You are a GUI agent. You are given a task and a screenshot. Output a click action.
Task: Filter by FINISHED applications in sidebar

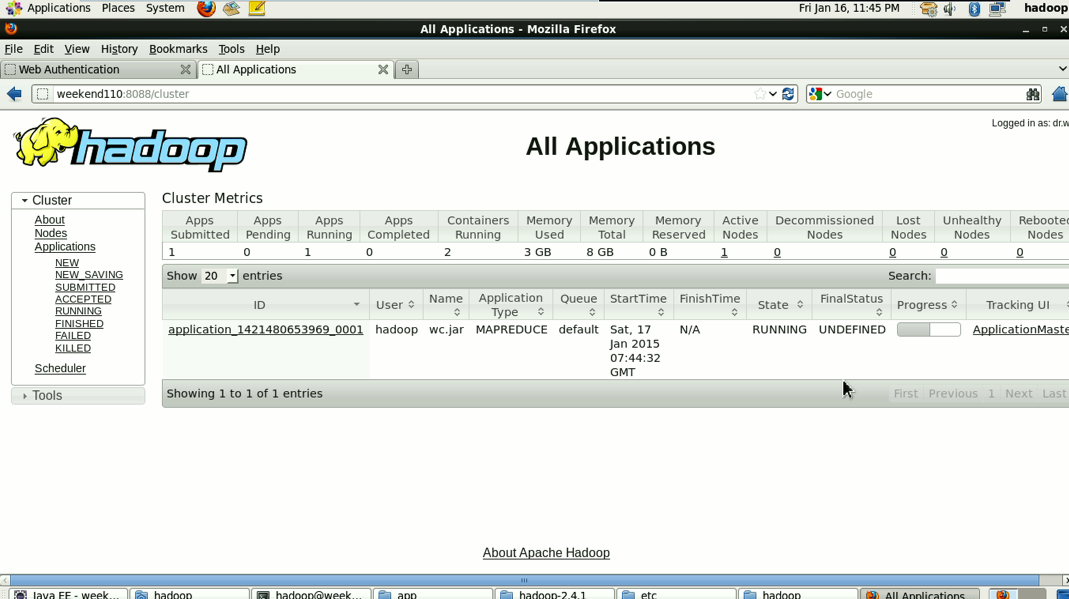pos(79,324)
